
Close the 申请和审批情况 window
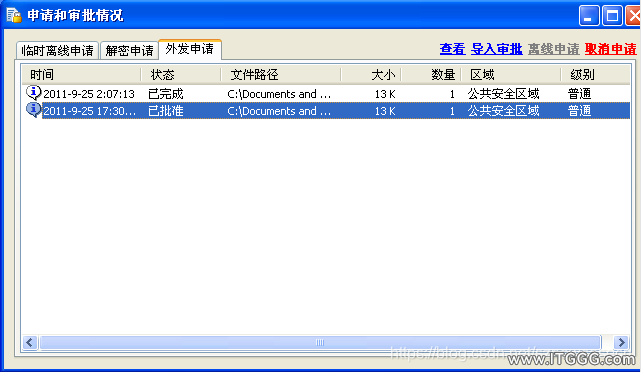(634, 16)
